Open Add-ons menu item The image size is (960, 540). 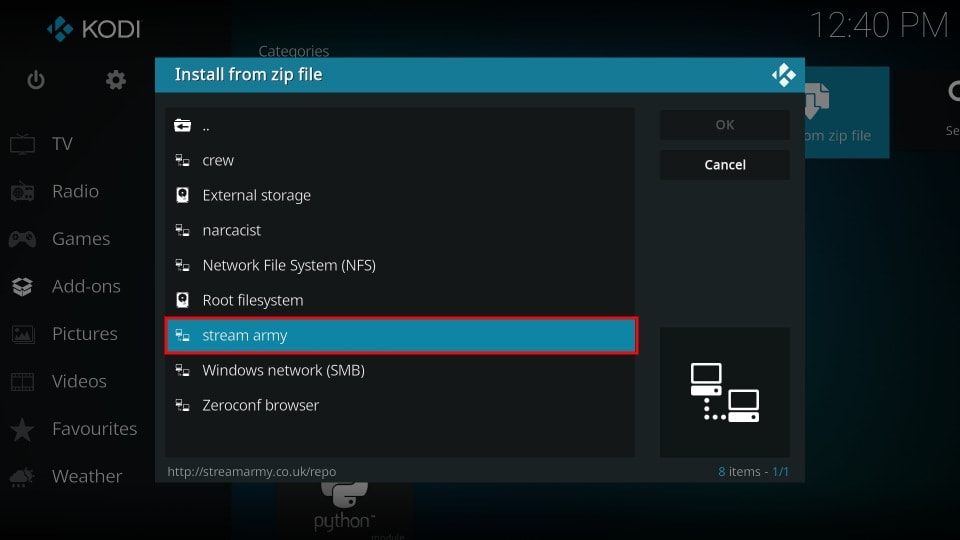[86, 287]
